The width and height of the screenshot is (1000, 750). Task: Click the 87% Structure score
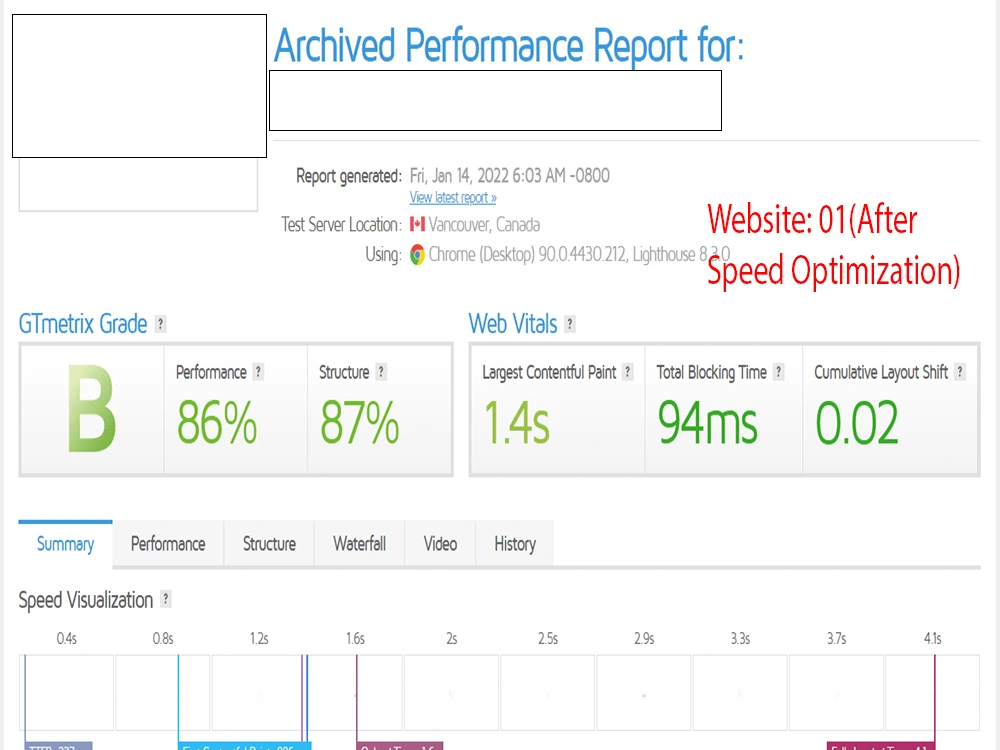point(360,423)
